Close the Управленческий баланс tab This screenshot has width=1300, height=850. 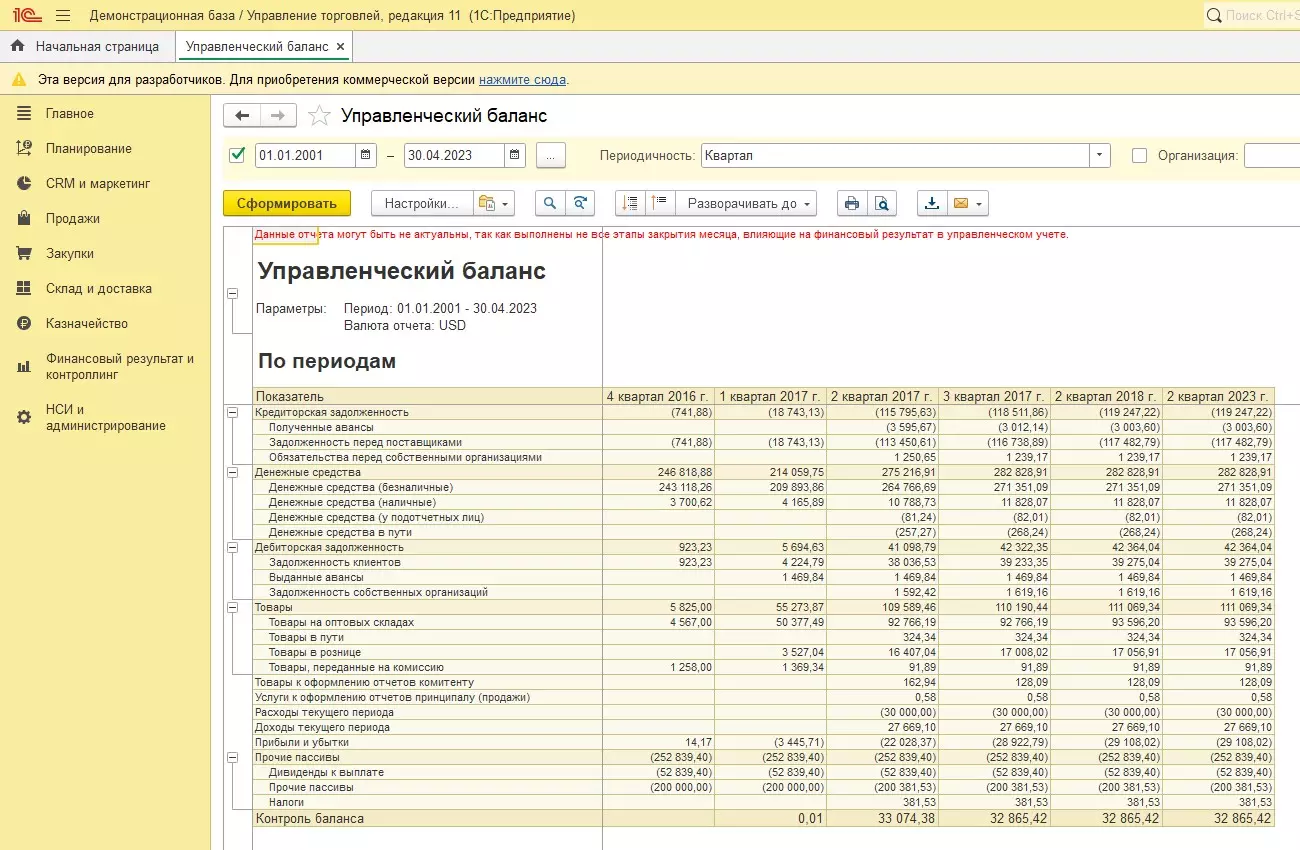pyautogui.click(x=340, y=46)
